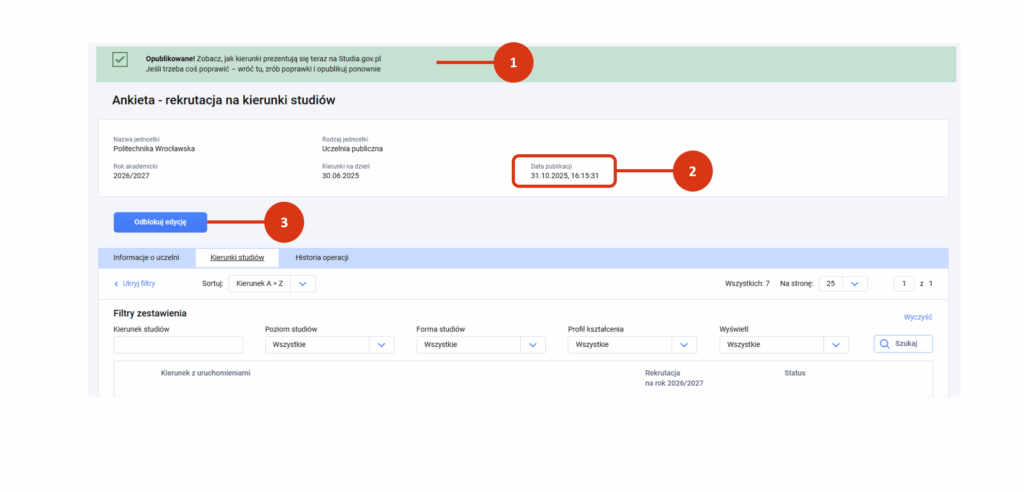The width and height of the screenshot is (1024, 492).
Task: Click the current page number field
Action: 904,284
